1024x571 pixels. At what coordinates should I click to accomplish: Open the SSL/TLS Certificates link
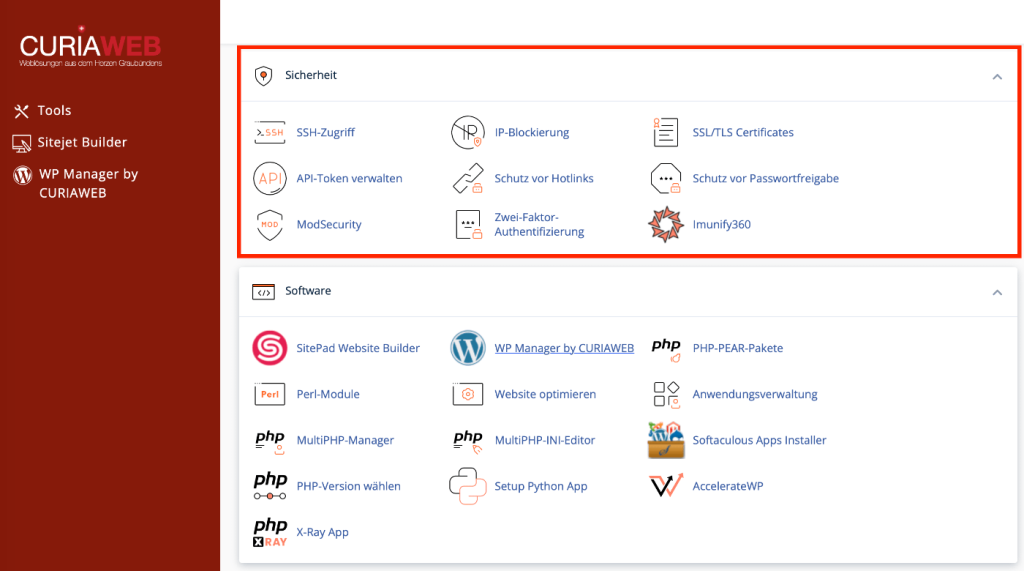[743, 133]
